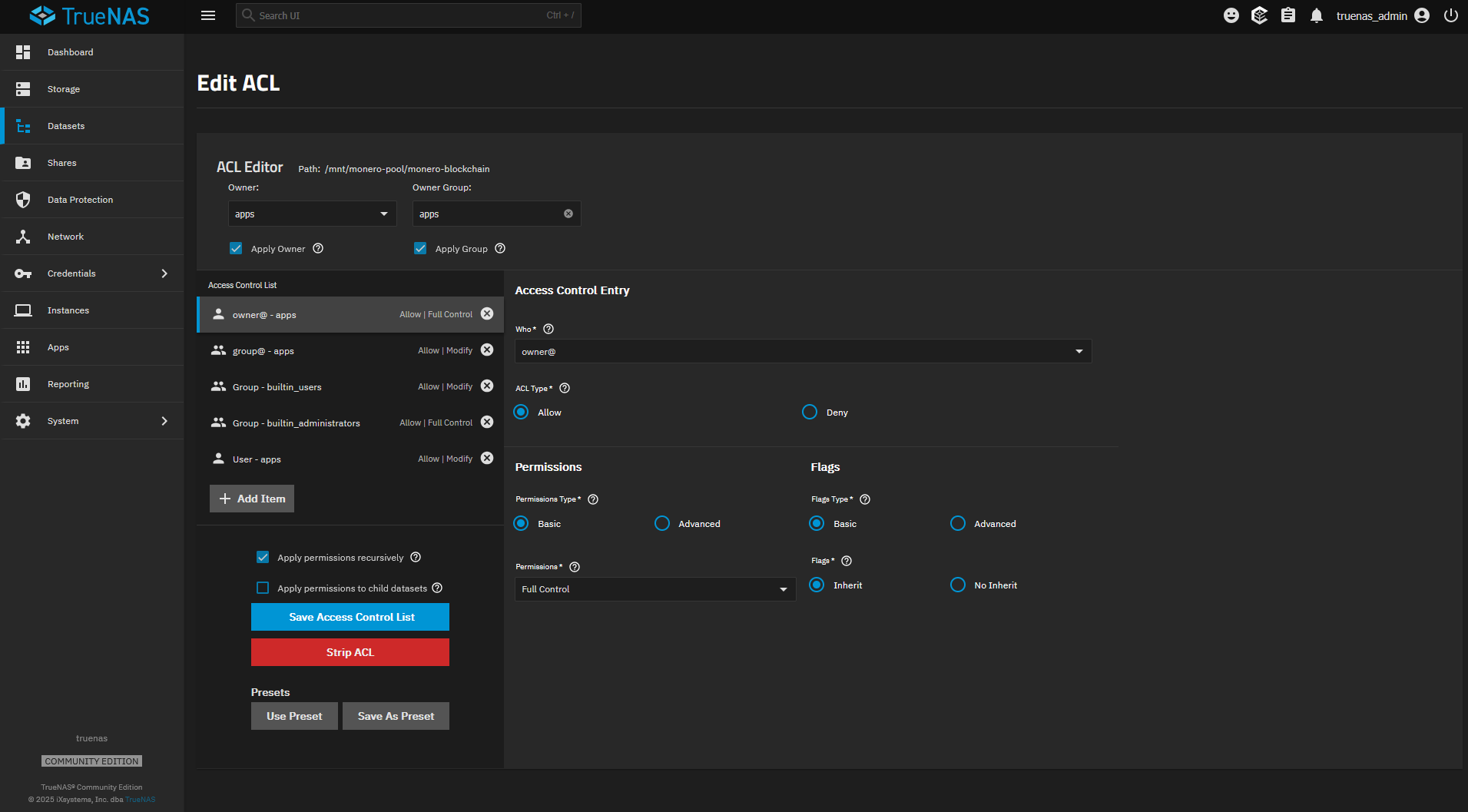
Task: Toggle the hamburger menu to collapse sidebar
Action: coord(207,15)
